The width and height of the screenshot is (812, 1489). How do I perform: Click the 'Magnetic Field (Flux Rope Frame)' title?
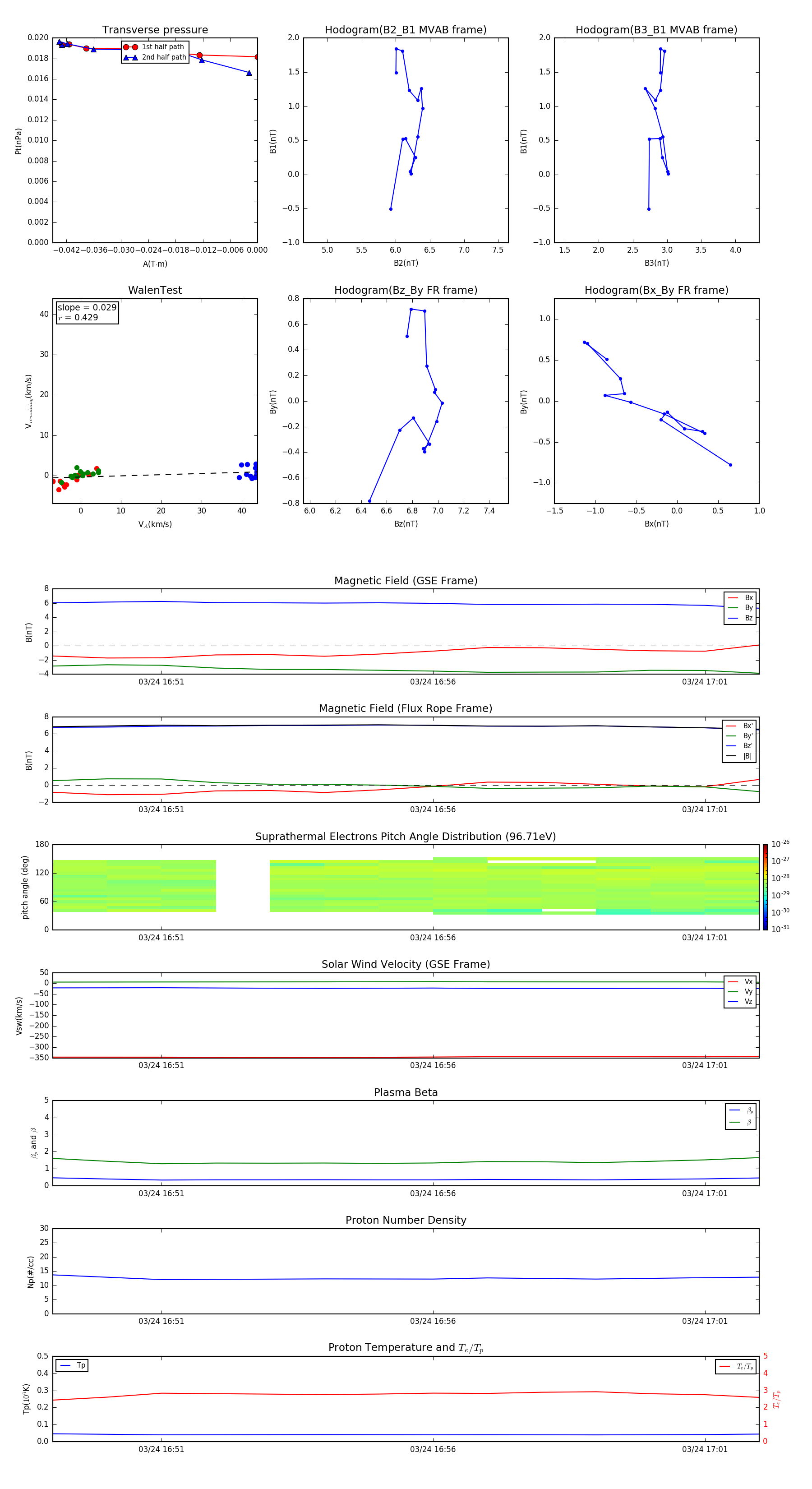(x=406, y=709)
